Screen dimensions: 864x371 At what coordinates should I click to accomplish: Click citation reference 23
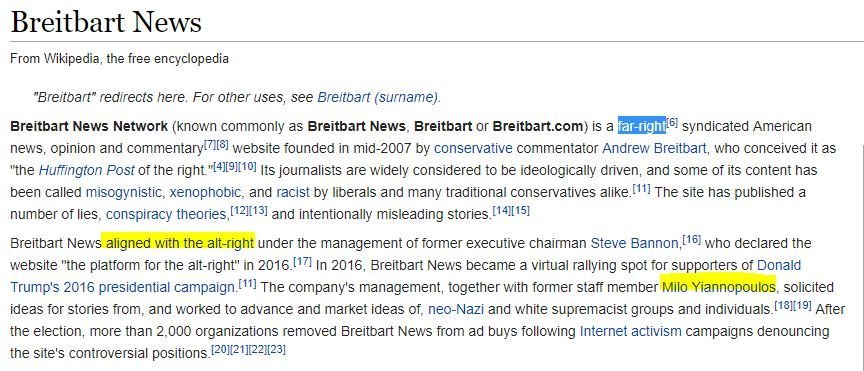276,350
